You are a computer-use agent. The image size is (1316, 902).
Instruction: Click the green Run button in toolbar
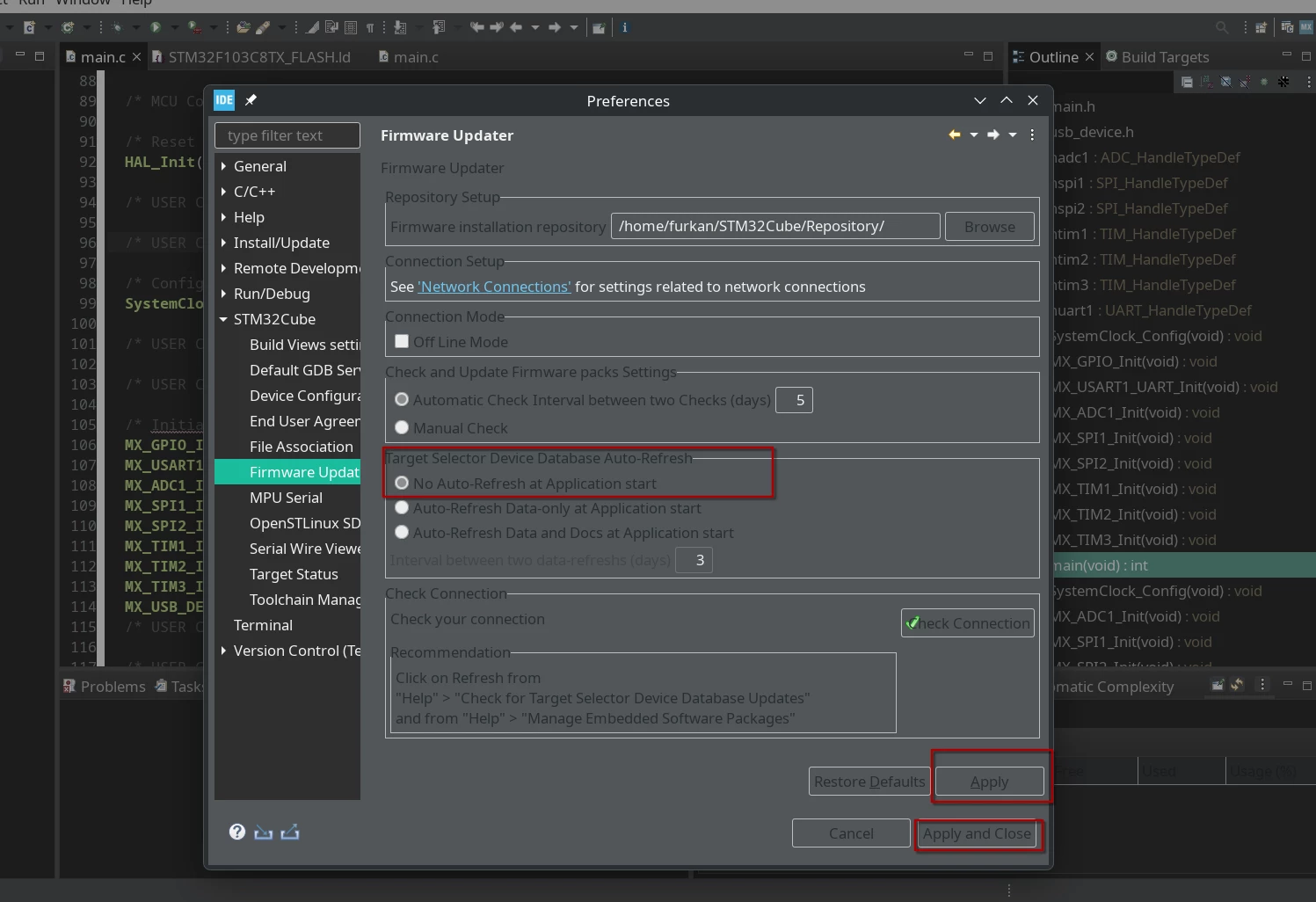(x=156, y=27)
